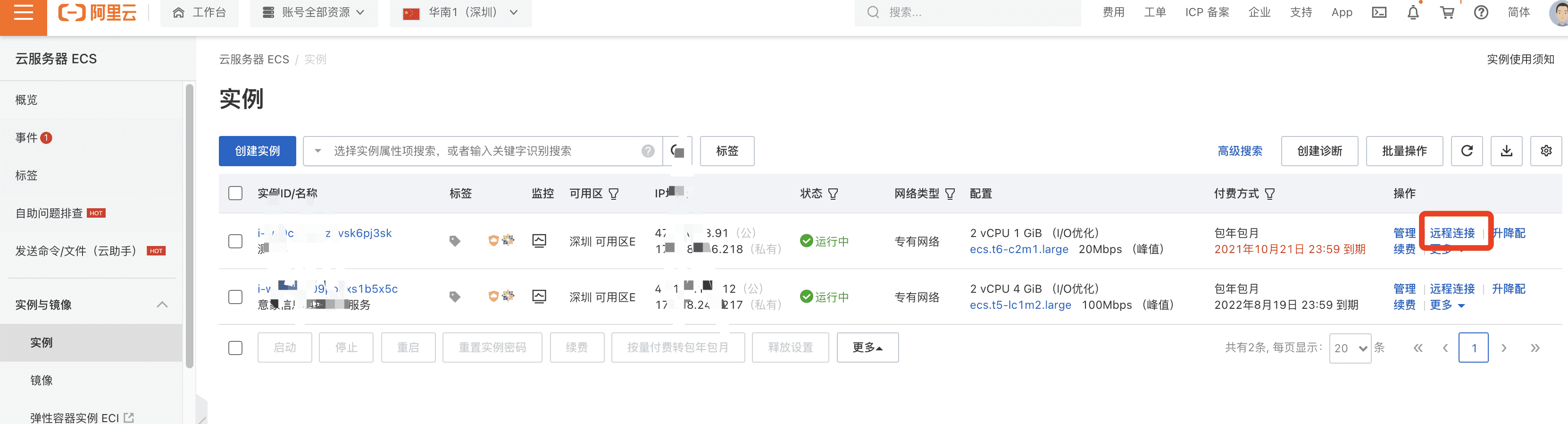Open the shopping cart icon
The width and height of the screenshot is (1568, 424).
tap(1447, 13)
